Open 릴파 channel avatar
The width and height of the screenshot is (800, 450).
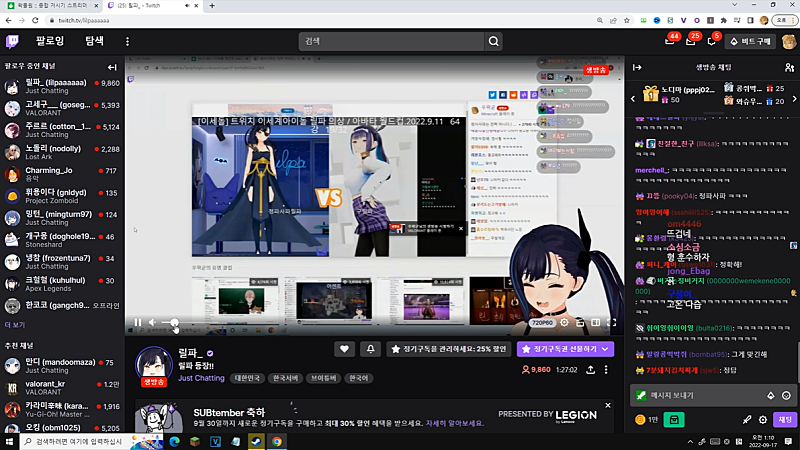[x=154, y=365]
